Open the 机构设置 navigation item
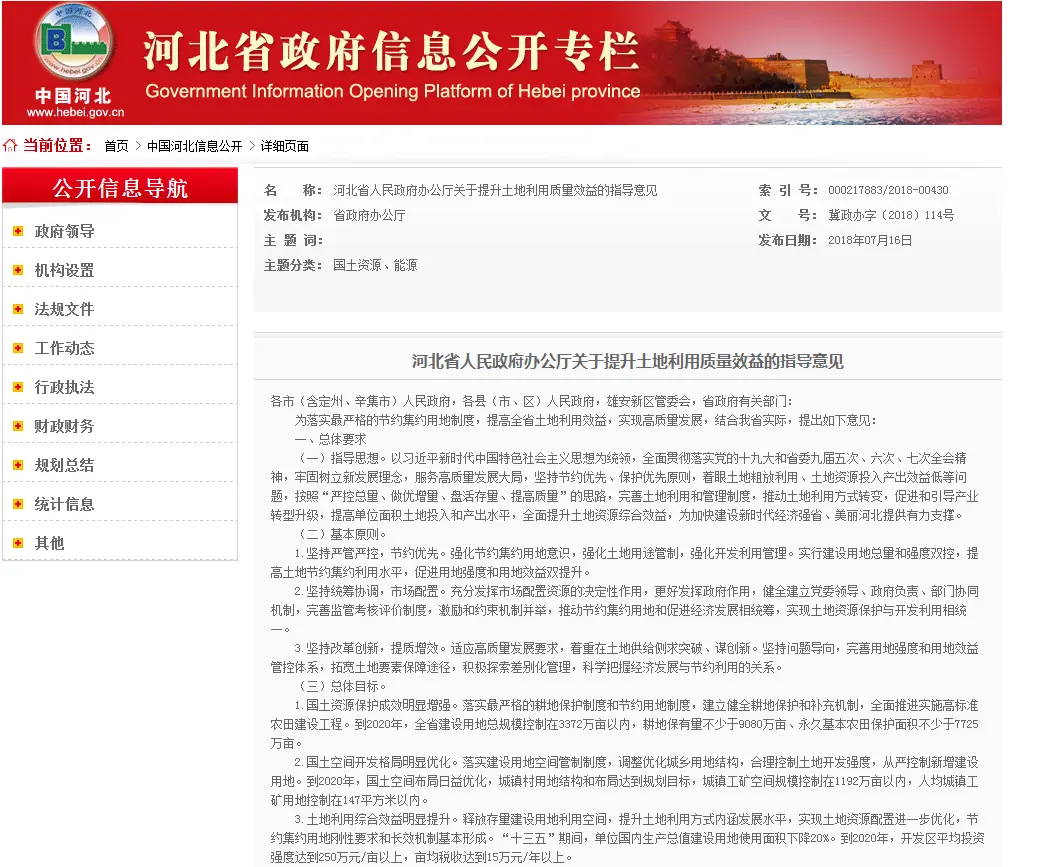 point(64,270)
